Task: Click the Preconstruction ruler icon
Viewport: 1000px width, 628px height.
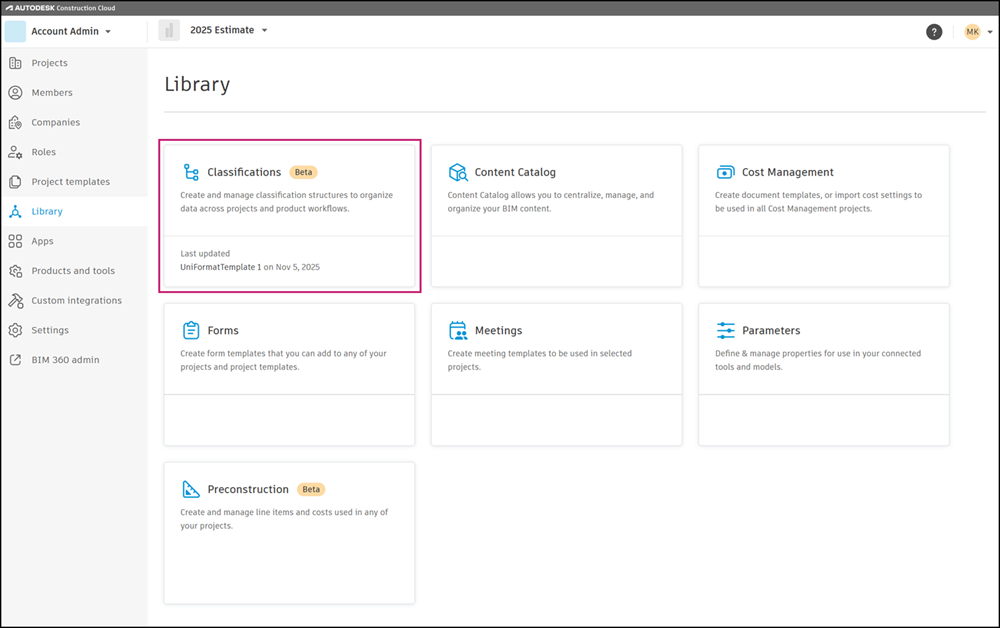Action: (191, 489)
